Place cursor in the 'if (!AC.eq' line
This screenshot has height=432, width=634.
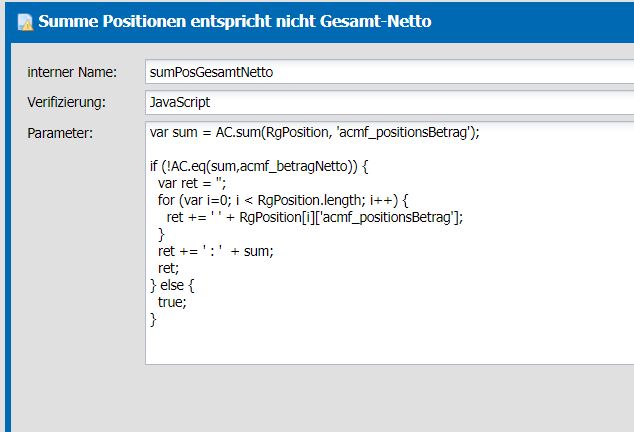click(x=259, y=166)
